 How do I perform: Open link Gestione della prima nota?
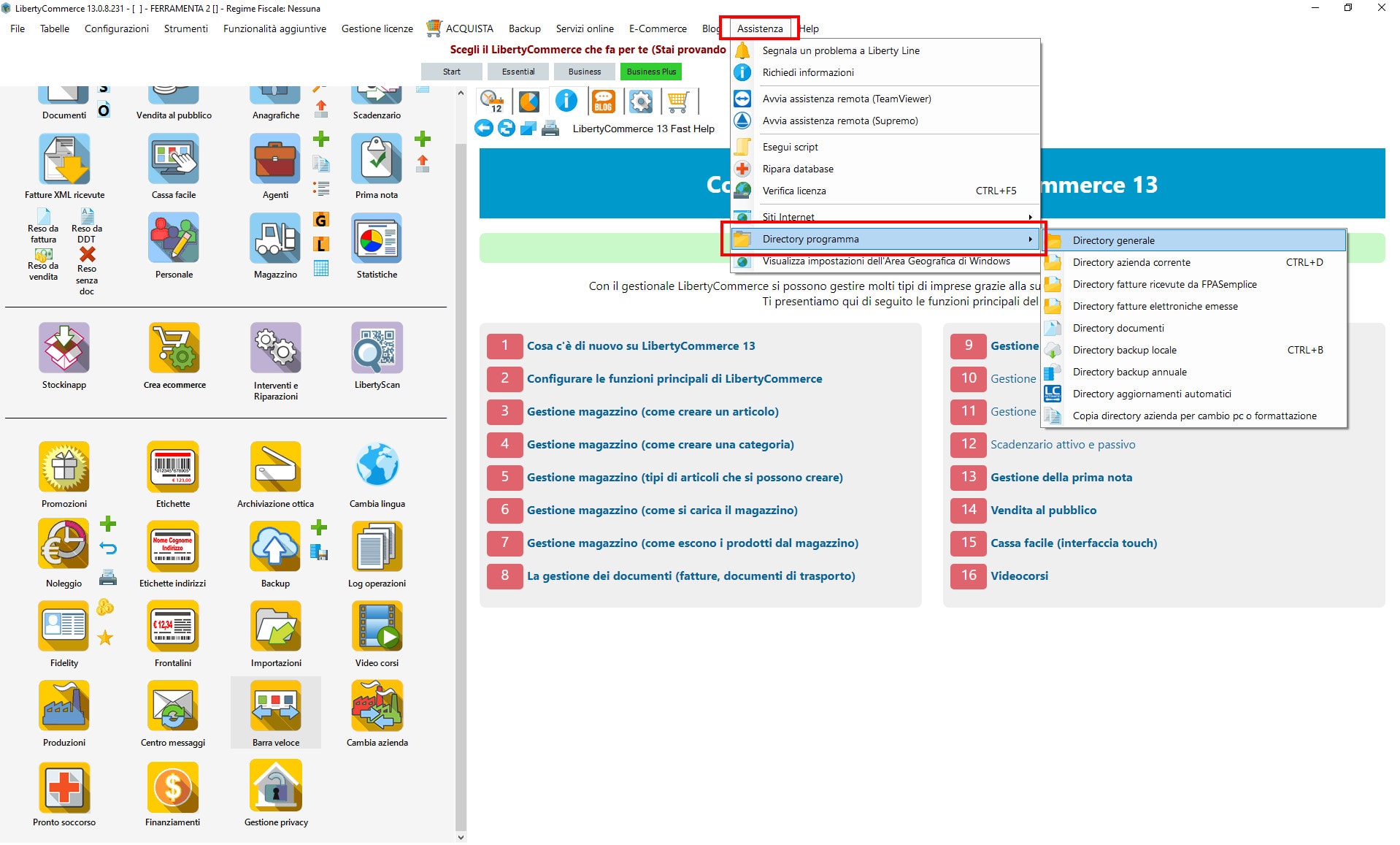click(1061, 478)
